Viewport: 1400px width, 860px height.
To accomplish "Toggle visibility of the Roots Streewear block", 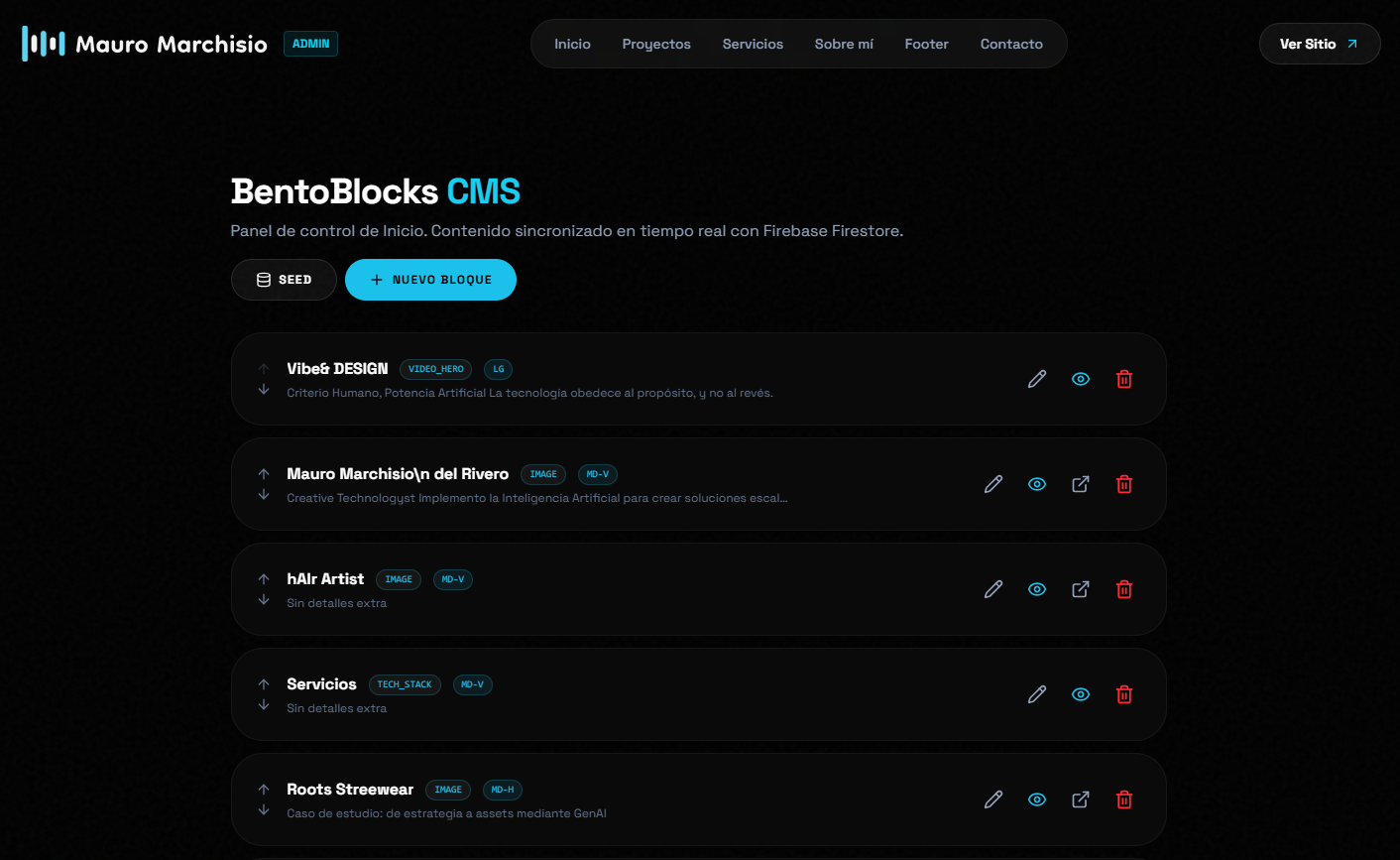I will [1037, 799].
